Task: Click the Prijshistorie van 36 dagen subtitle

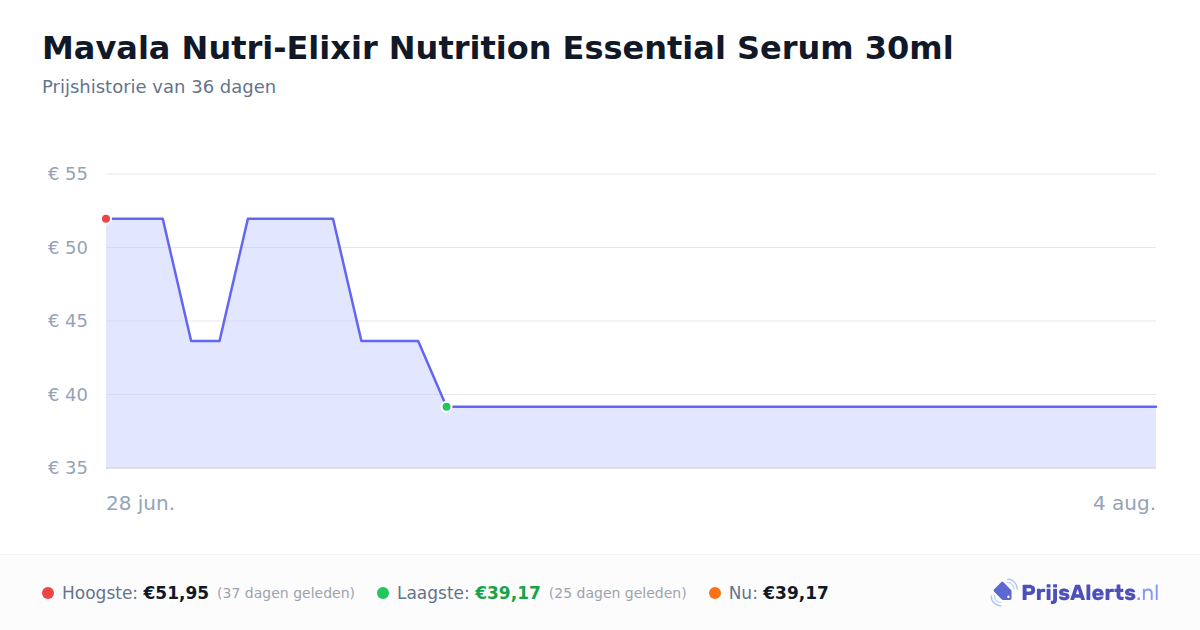Action: [x=159, y=87]
